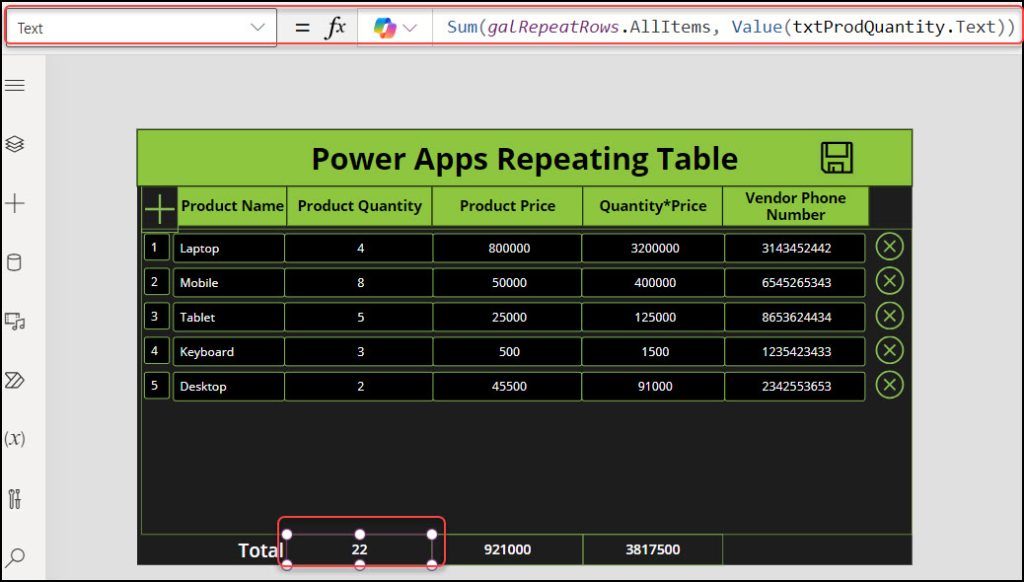Viewport: 1024px width, 582px height.
Task: Click vendor phone 2342553653
Action: point(795,386)
